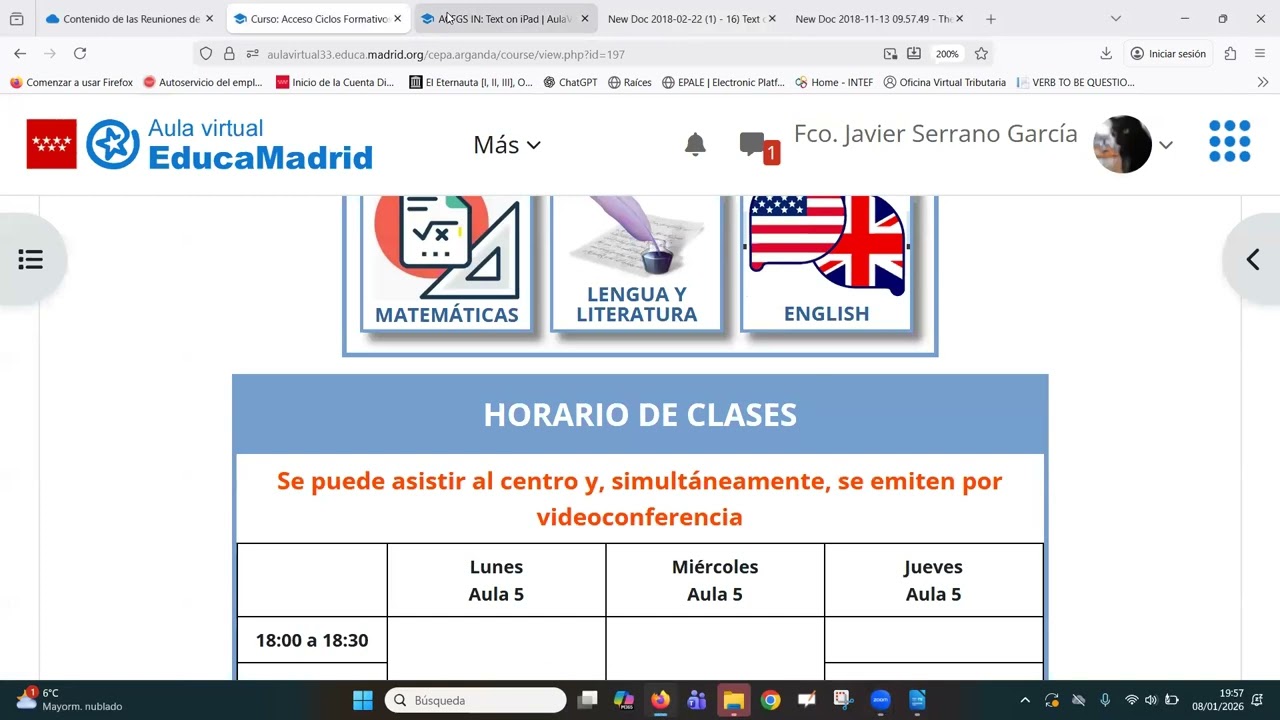Open Firefox downloads panel
Image resolution: width=1280 pixels, height=720 pixels.
(1105, 54)
